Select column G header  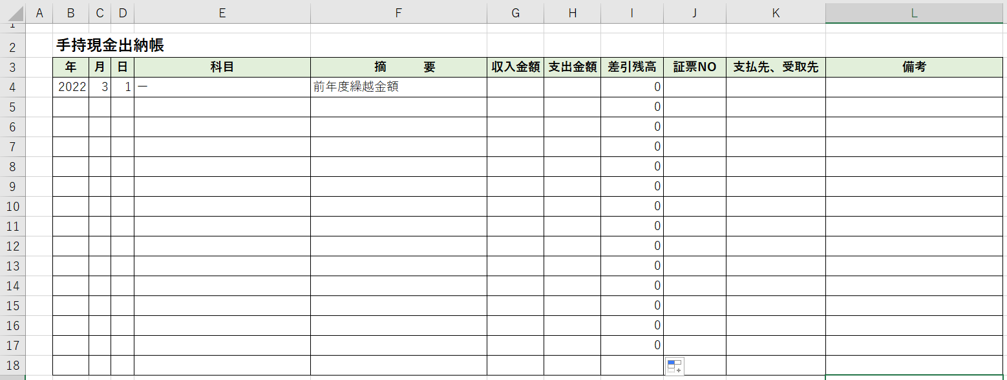coord(515,12)
